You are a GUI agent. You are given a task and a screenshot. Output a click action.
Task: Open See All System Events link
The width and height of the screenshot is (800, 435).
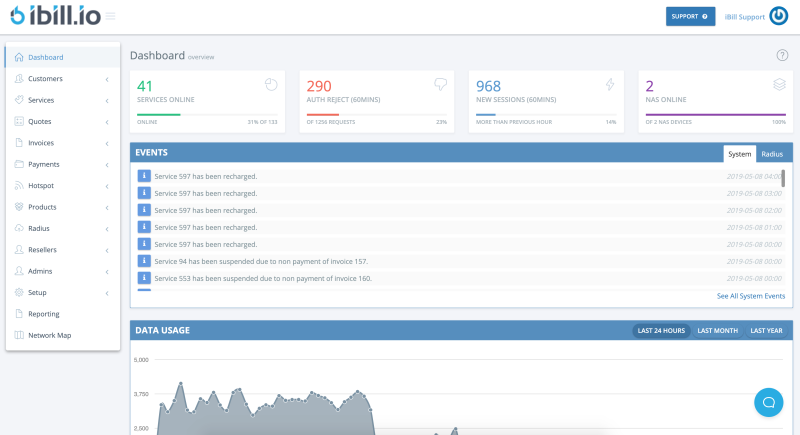click(750, 296)
